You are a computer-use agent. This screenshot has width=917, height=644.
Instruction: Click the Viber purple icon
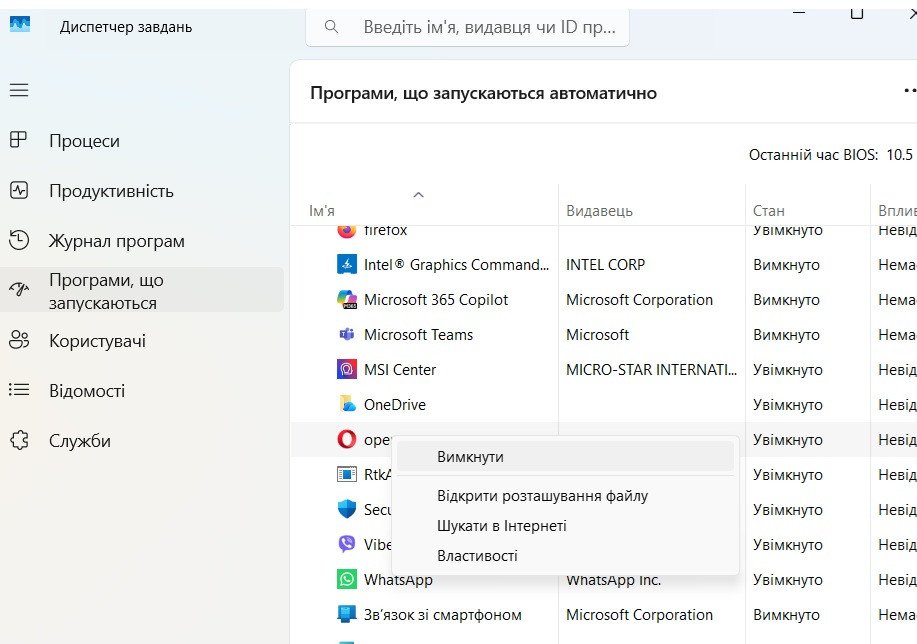coord(347,544)
